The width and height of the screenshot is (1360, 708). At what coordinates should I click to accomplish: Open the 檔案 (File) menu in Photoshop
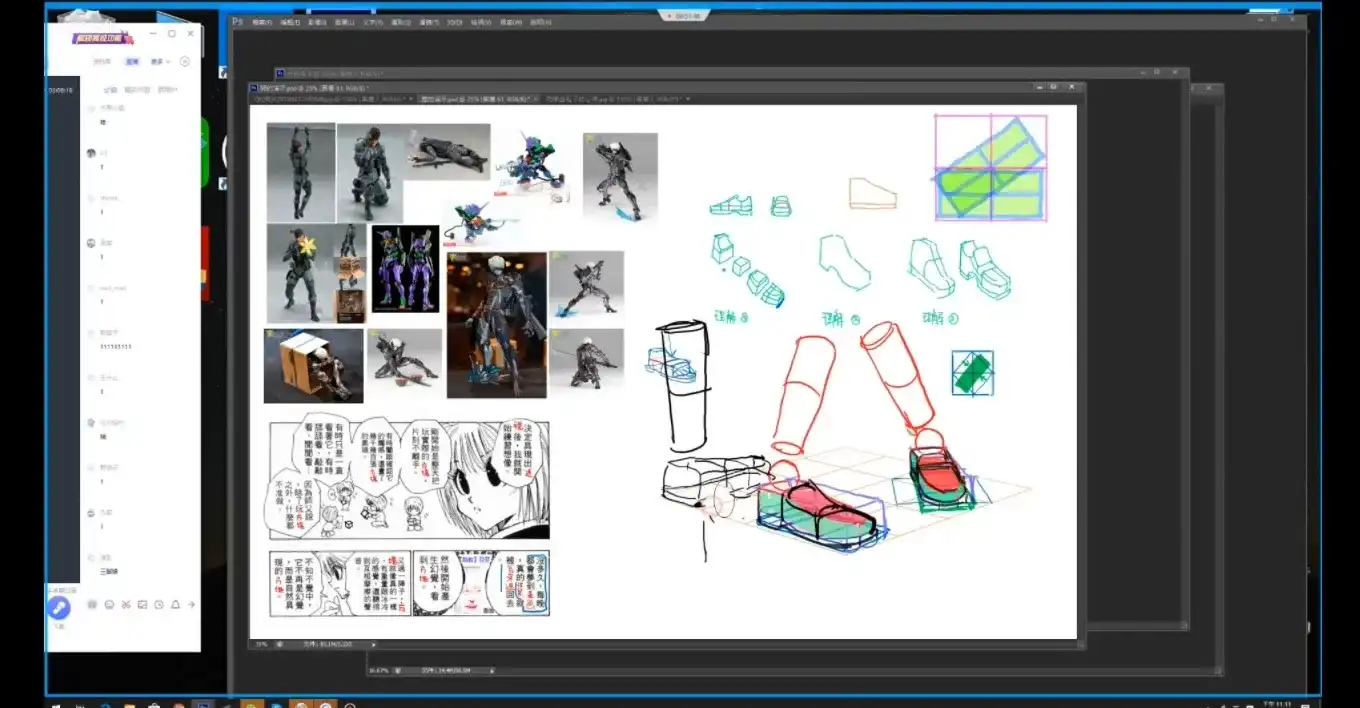coord(263,21)
